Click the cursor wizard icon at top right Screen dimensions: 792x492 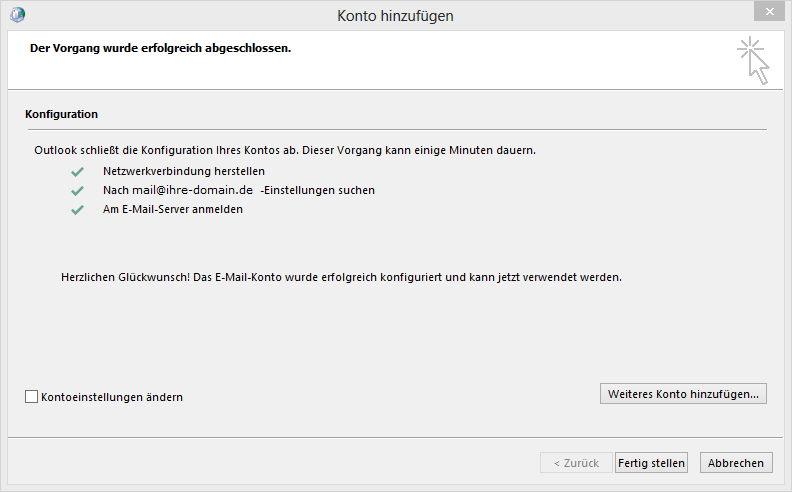tap(753, 61)
